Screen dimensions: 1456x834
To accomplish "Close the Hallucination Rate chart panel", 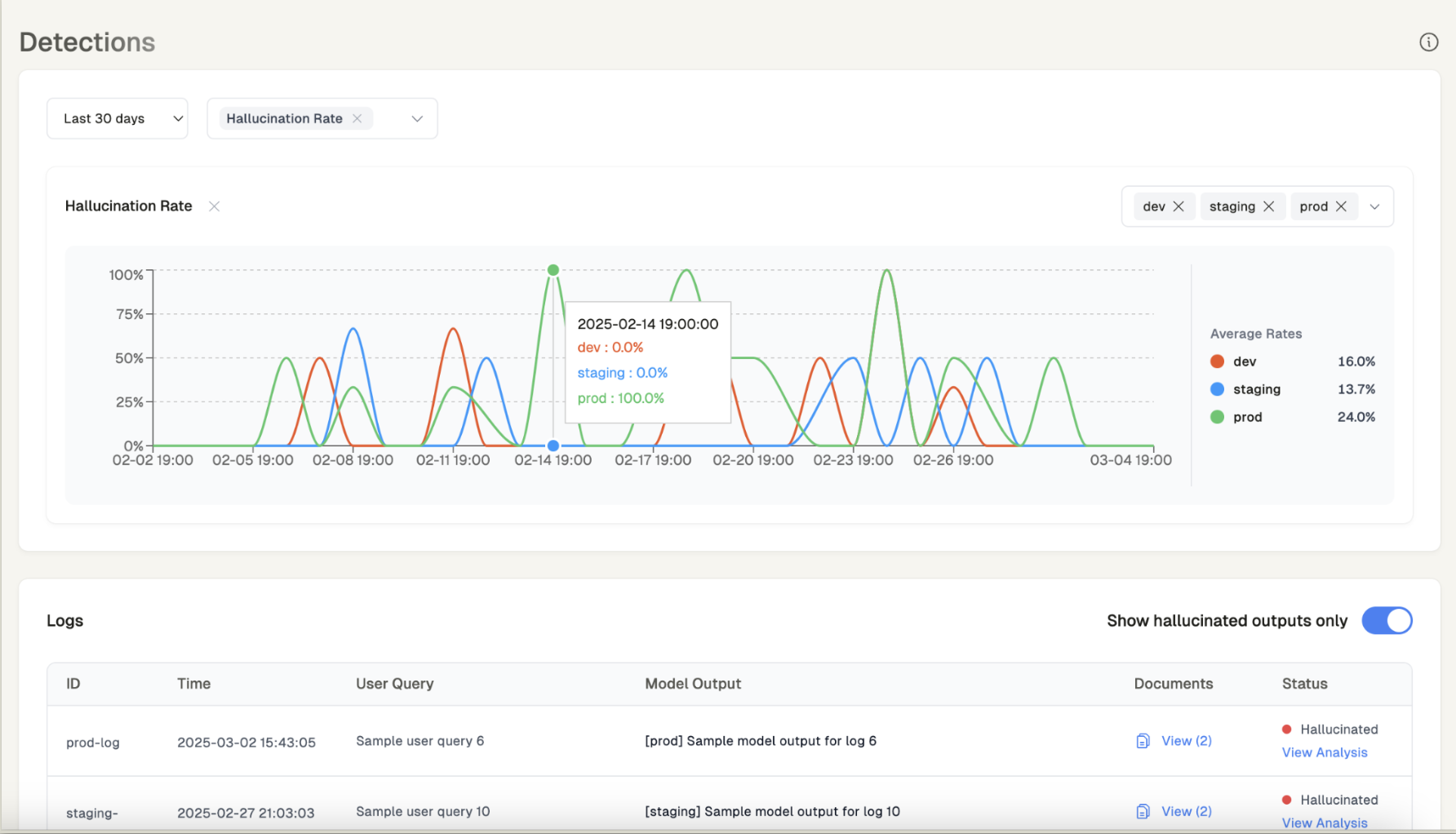I will point(214,206).
